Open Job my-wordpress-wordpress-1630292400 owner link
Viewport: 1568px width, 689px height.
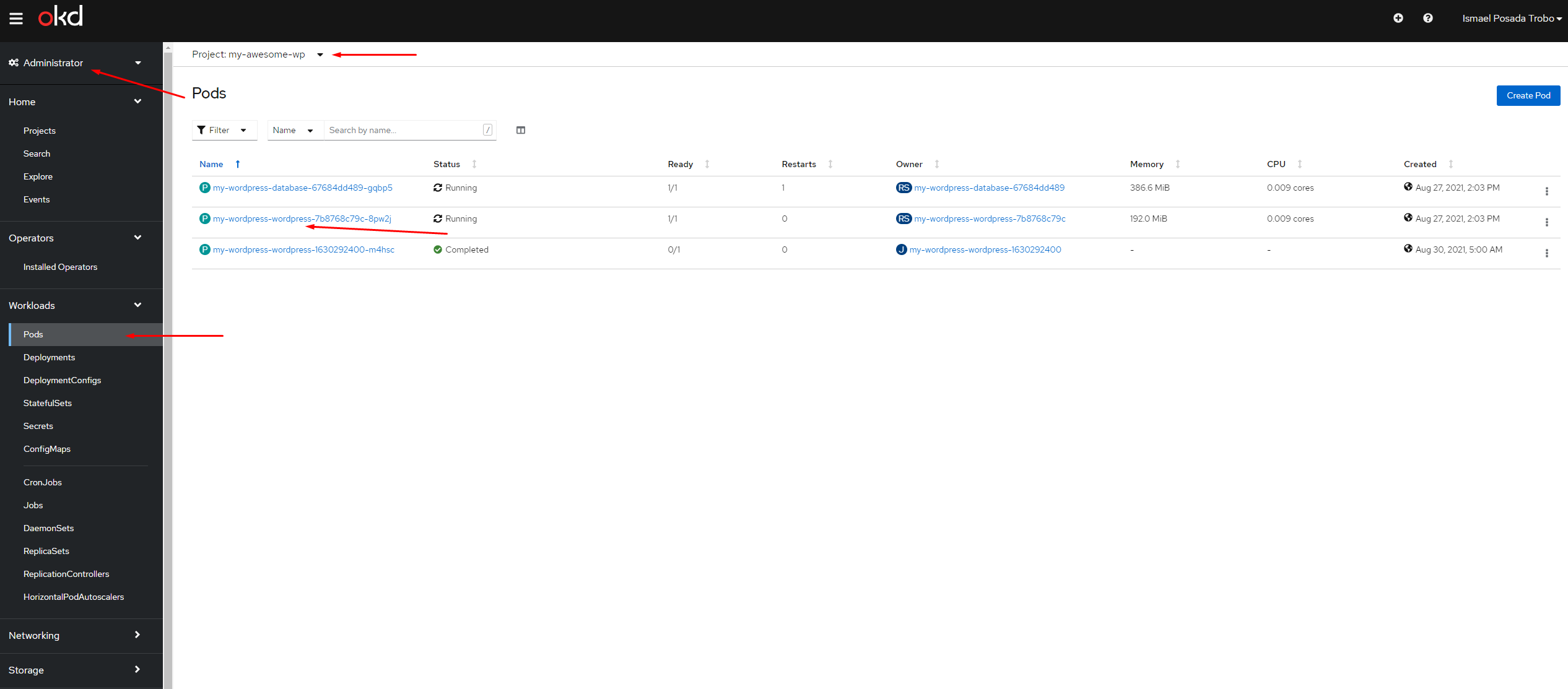coord(985,249)
